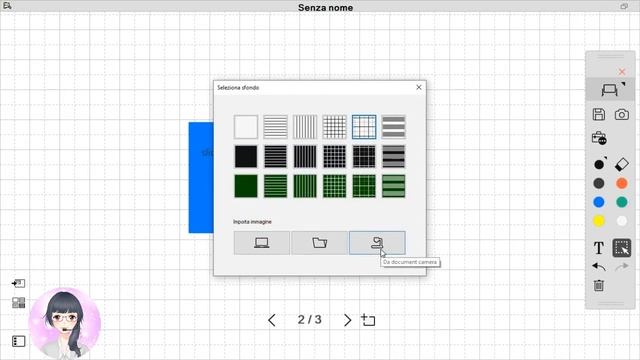Viewport: 640px width, 360px height.
Task: Import background image from desktop screen
Action: click(x=262, y=243)
